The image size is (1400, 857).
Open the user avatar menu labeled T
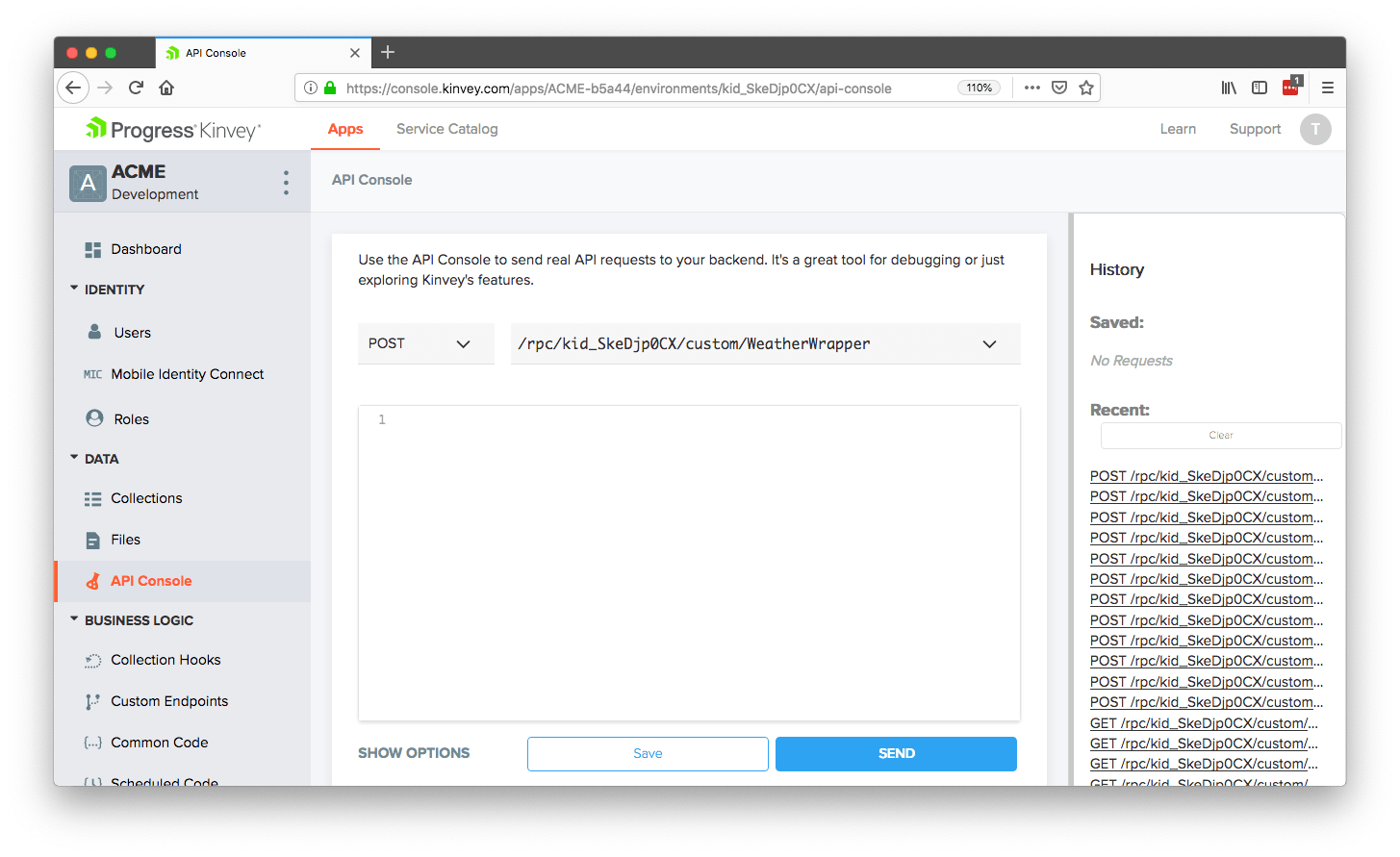[x=1315, y=129]
